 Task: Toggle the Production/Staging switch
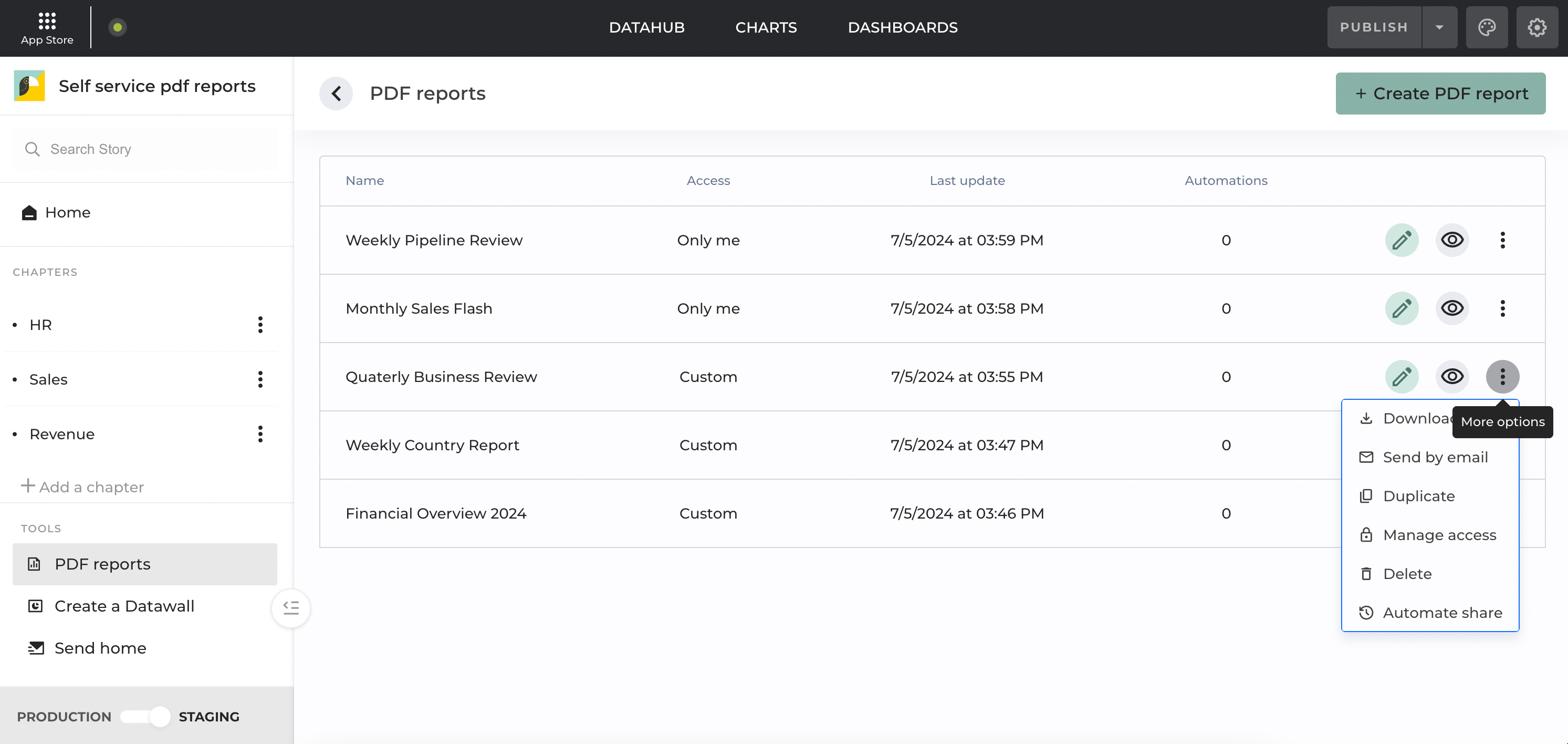point(145,717)
